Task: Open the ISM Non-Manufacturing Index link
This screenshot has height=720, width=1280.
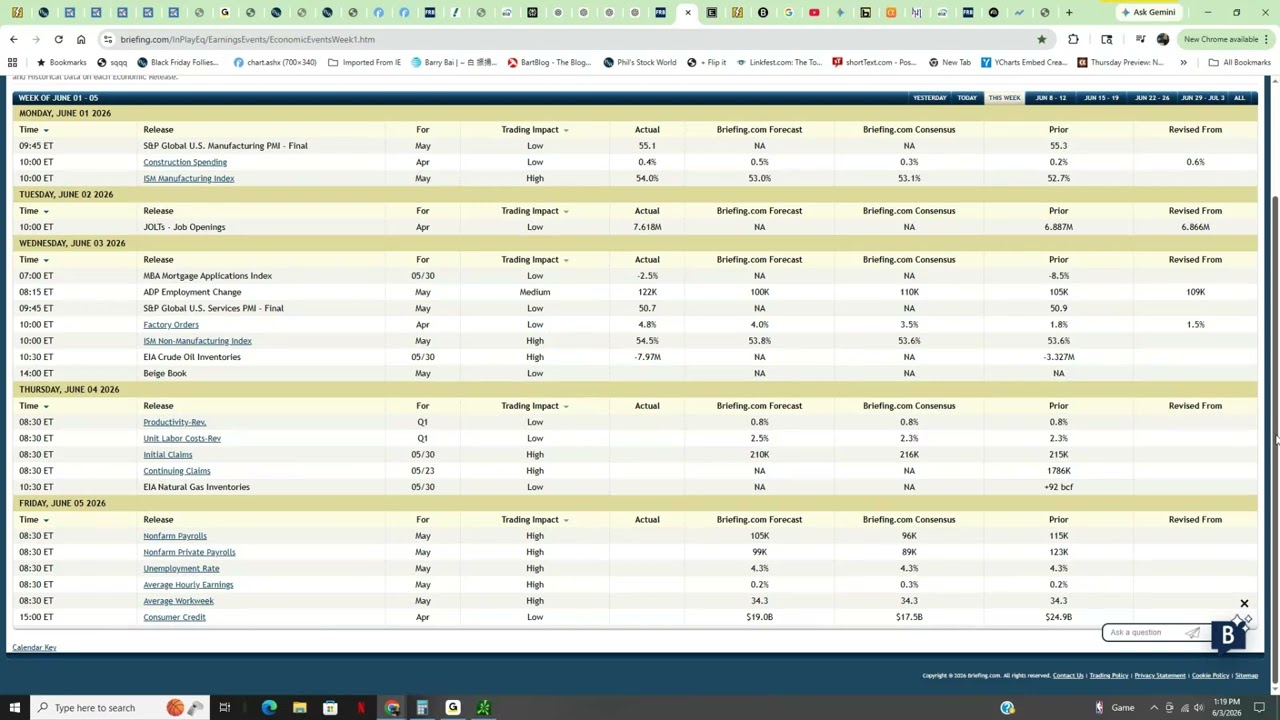Action: [197, 341]
